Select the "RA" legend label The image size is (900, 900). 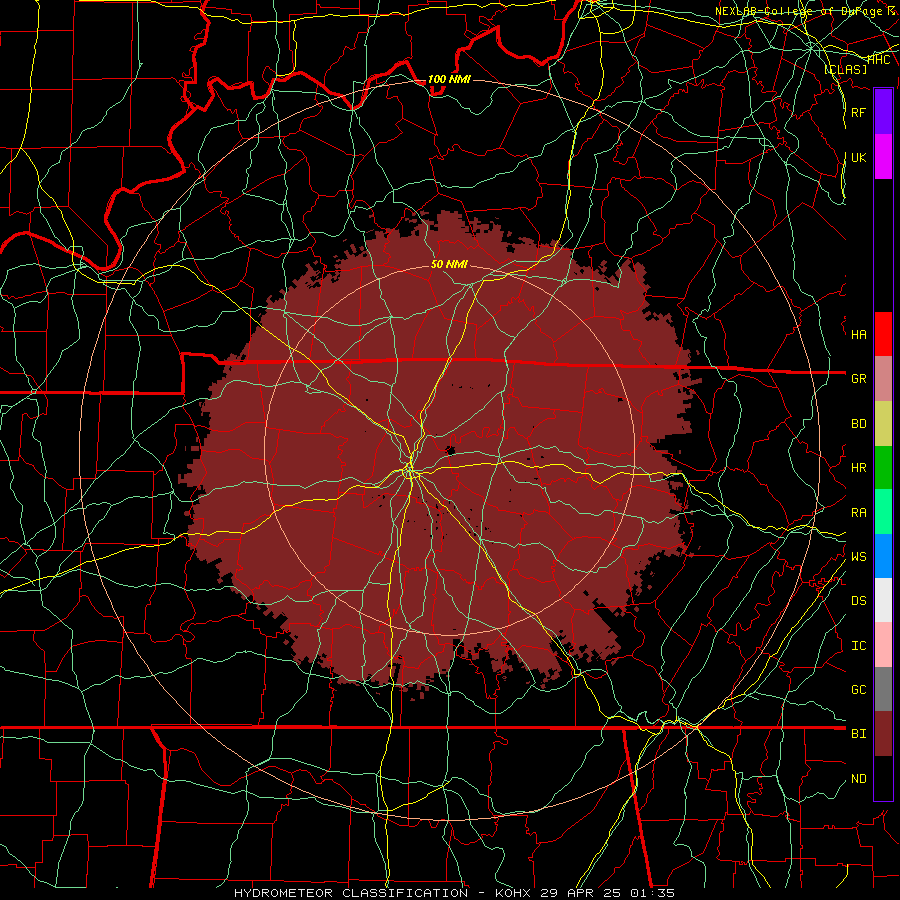click(858, 513)
